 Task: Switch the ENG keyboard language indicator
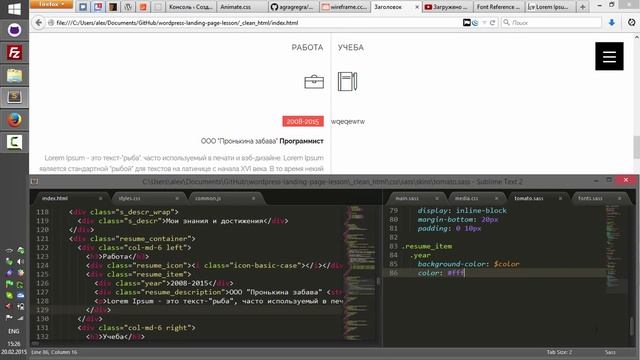click(13, 331)
